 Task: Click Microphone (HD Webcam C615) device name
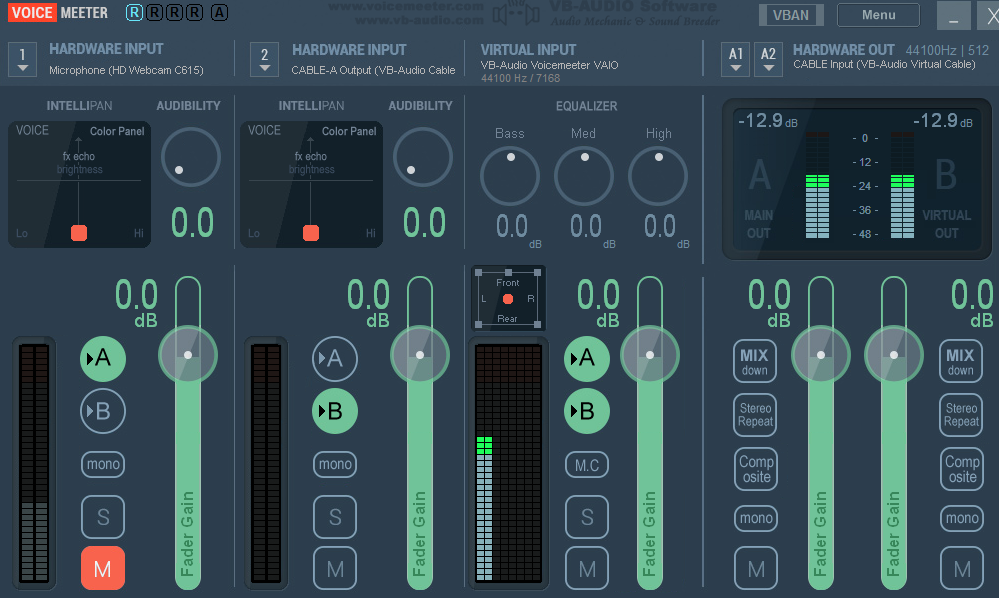click(x=126, y=70)
